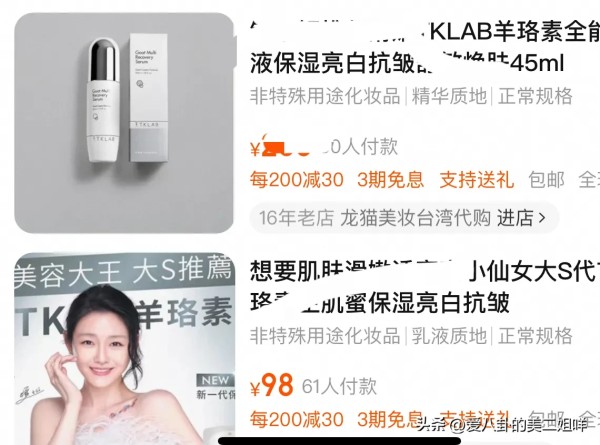Tap first listing's 支持送礼 tag
Image resolution: width=600 pixels, height=445 pixels.
pos(476,179)
